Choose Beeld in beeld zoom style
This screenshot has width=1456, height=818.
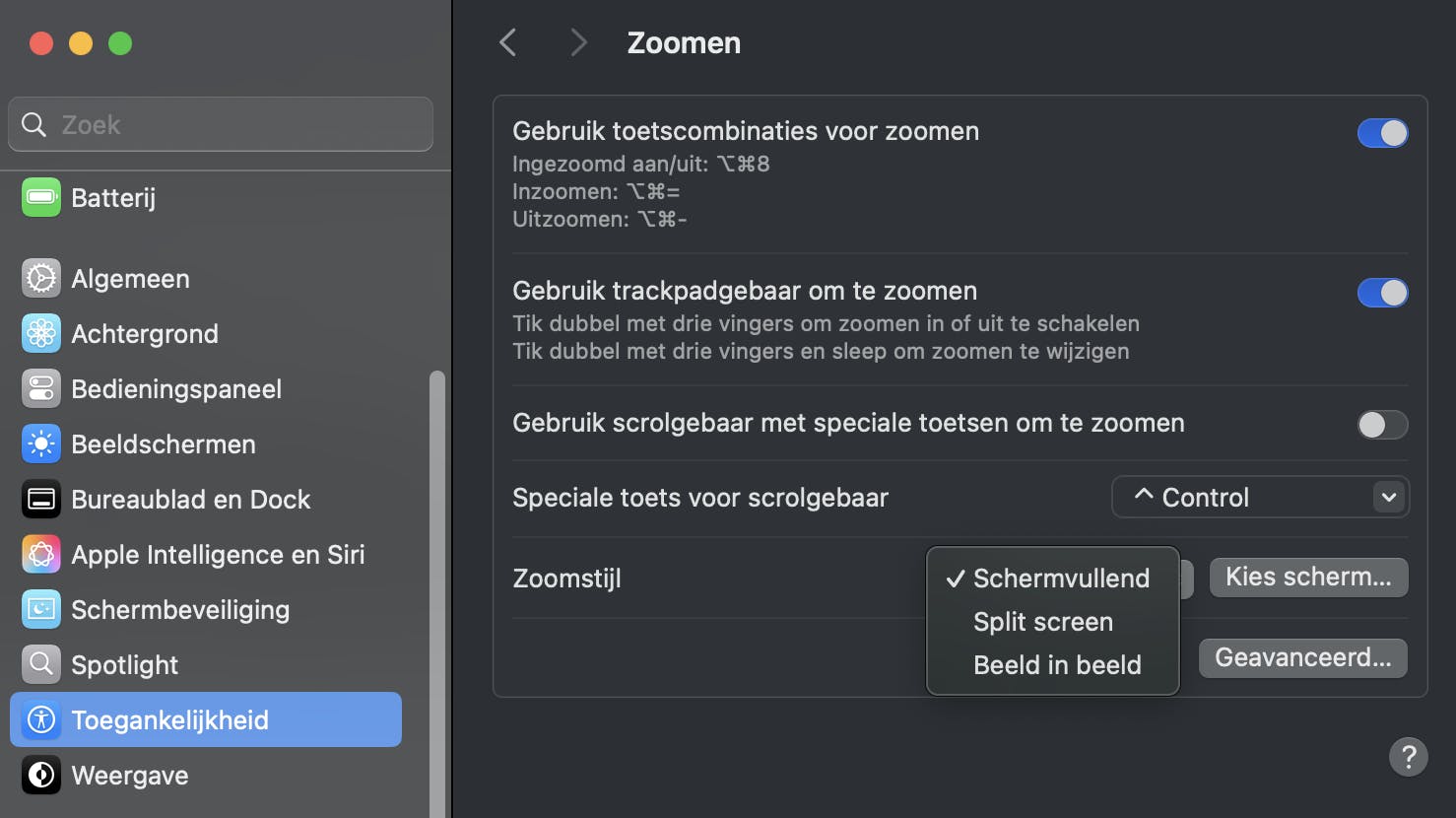coord(1057,665)
